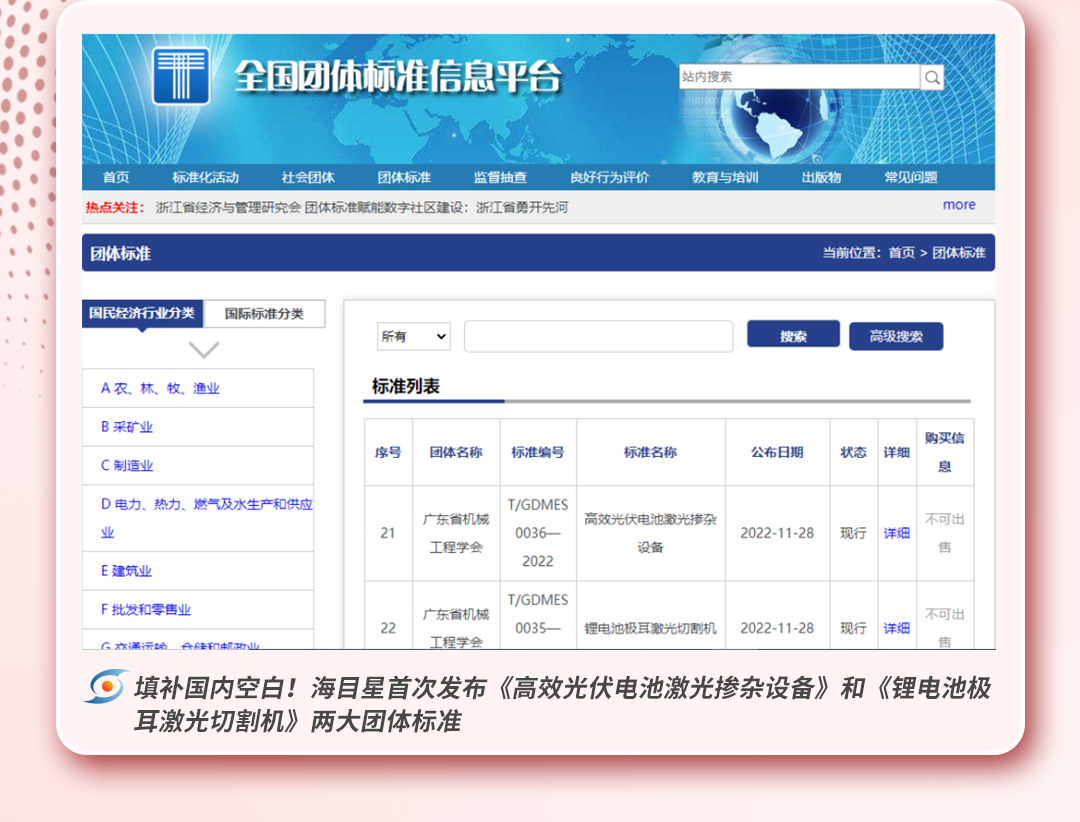Open the 首页 navigation item

(x=116, y=177)
